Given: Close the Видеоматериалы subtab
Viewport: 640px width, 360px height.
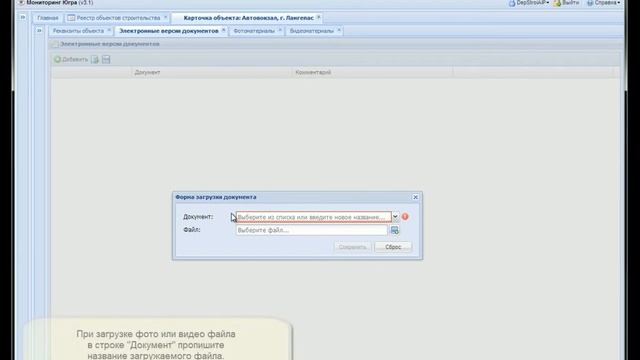Looking at the screenshot, I should pyautogui.click(x=339, y=30).
